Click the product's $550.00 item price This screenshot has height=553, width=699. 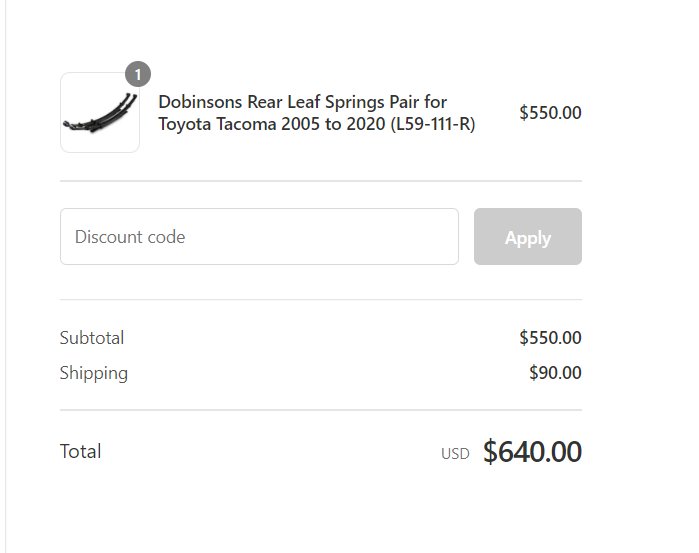pos(550,112)
